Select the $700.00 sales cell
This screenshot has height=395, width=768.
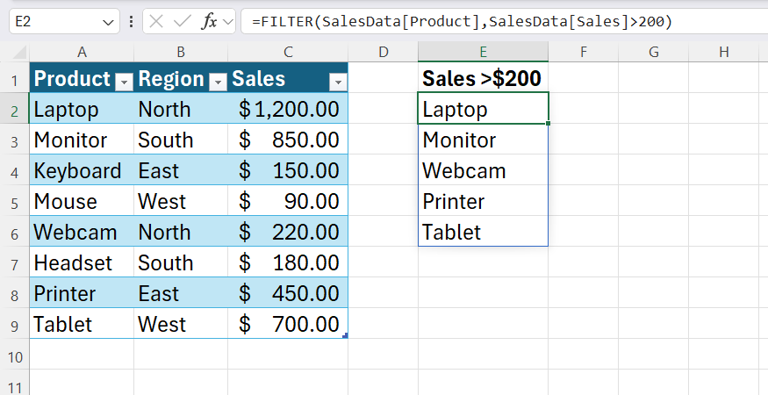(288, 324)
